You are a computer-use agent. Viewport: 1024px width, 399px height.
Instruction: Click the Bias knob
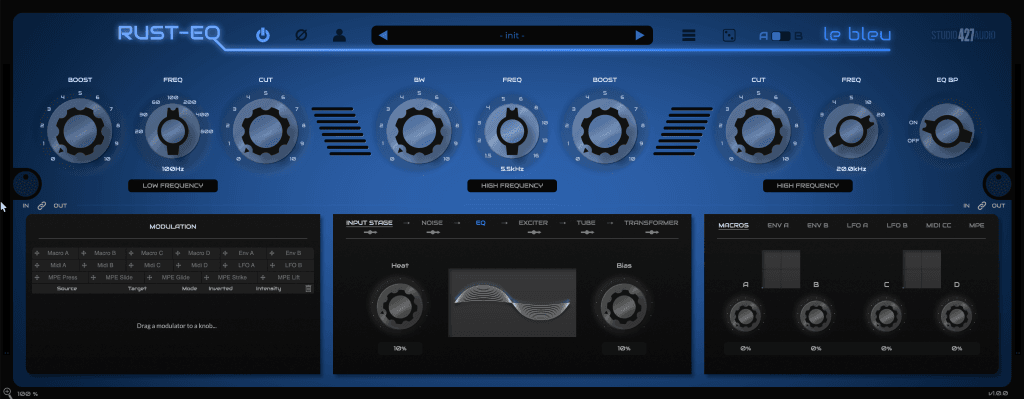click(624, 306)
